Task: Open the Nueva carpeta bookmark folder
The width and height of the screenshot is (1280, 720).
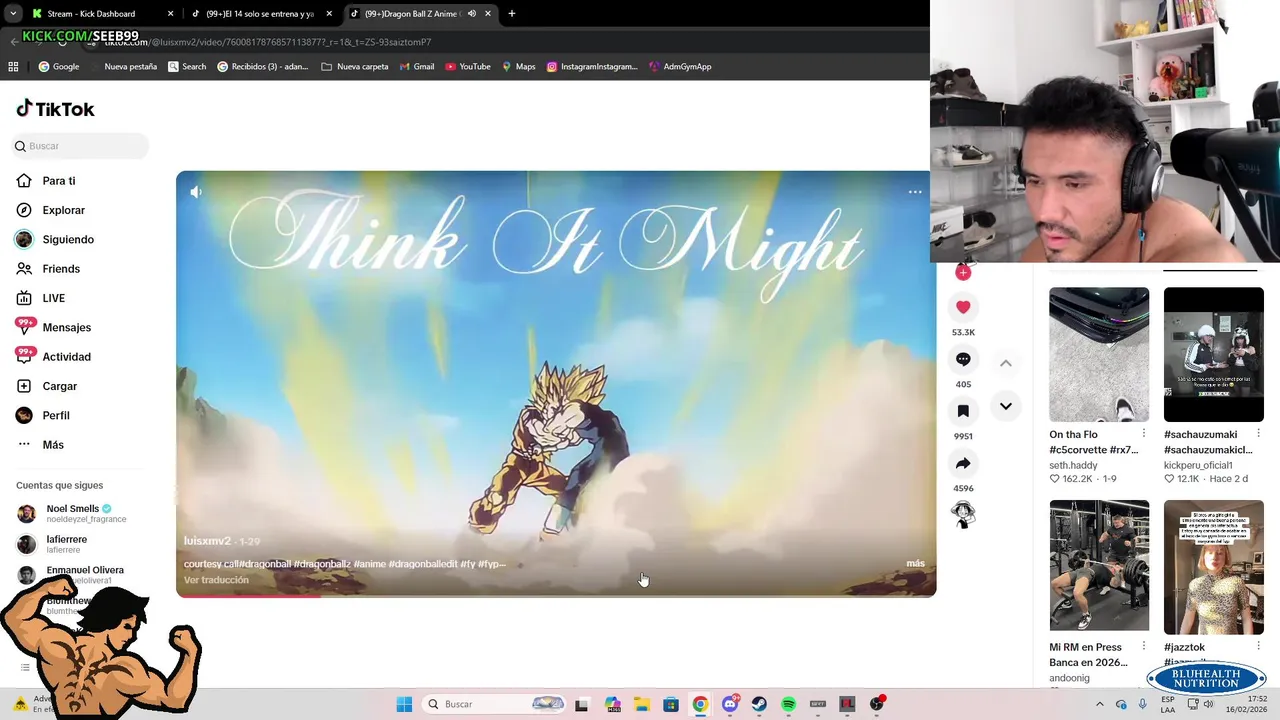Action: [x=355, y=67]
